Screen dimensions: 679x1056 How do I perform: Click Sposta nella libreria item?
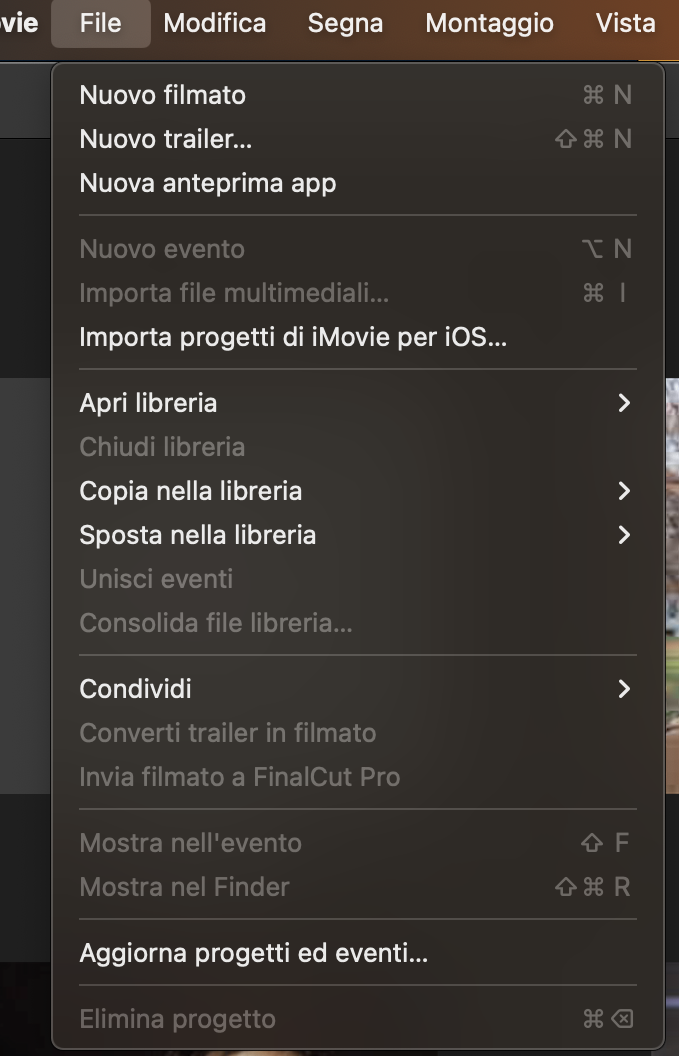[x=358, y=535]
